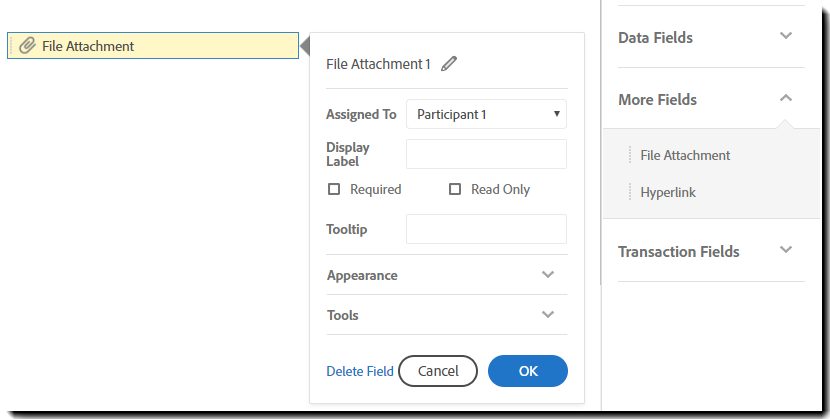This screenshot has height=419, width=830.
Task: Click the paperclip icon on the form field
Action: click(x=28, y=46)
